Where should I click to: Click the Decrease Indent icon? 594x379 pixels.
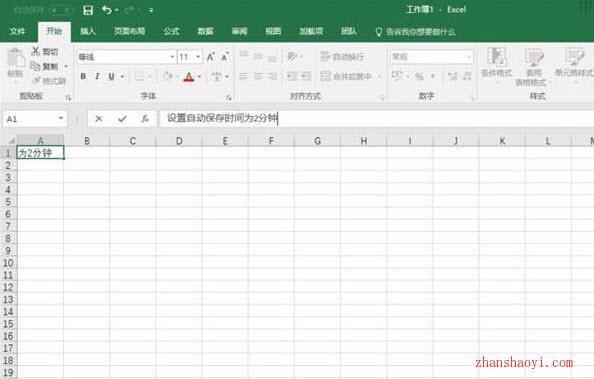(x=291, y=77)
